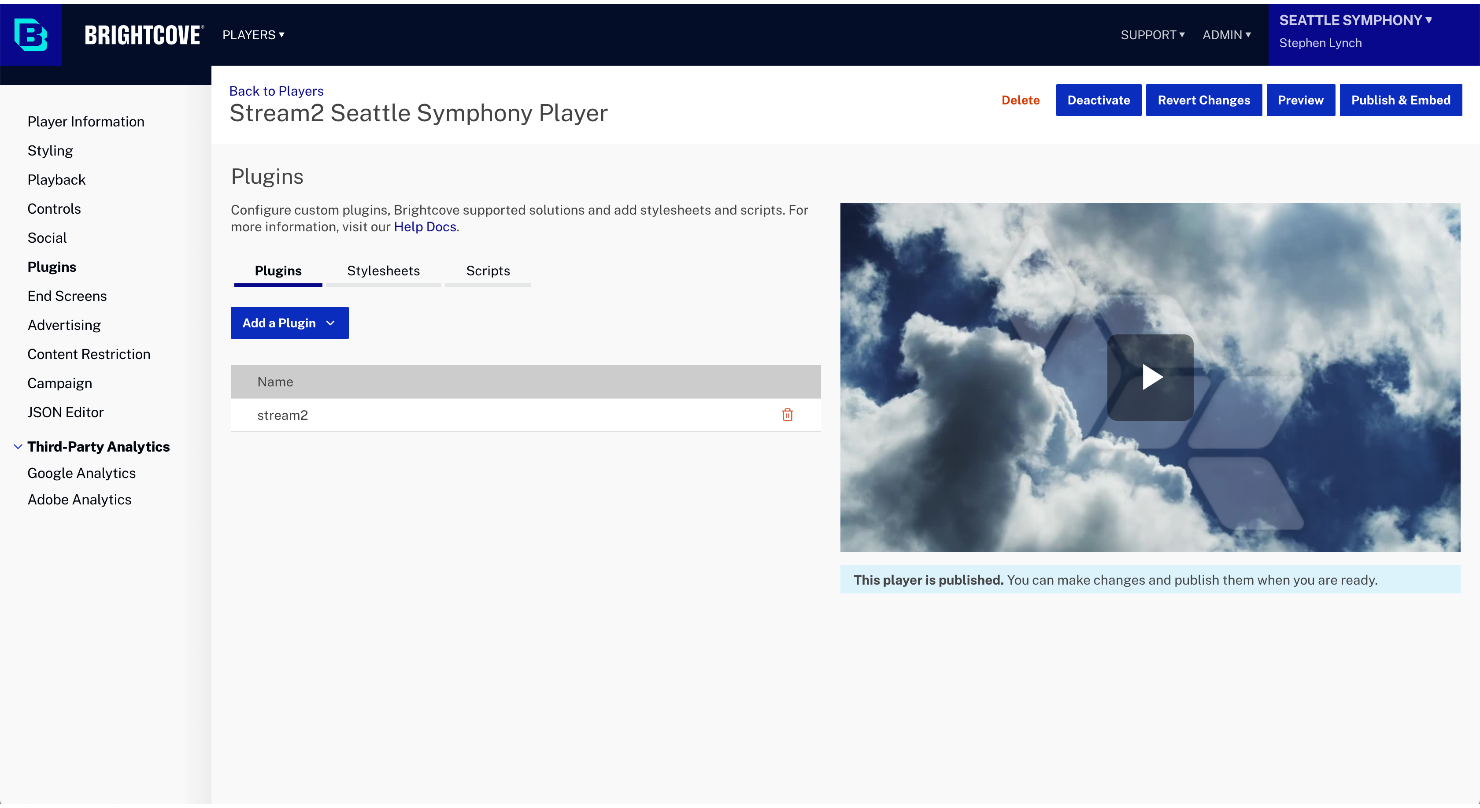
Task: Open the Add a Plugin dropdown
Action: pos(289,323)
